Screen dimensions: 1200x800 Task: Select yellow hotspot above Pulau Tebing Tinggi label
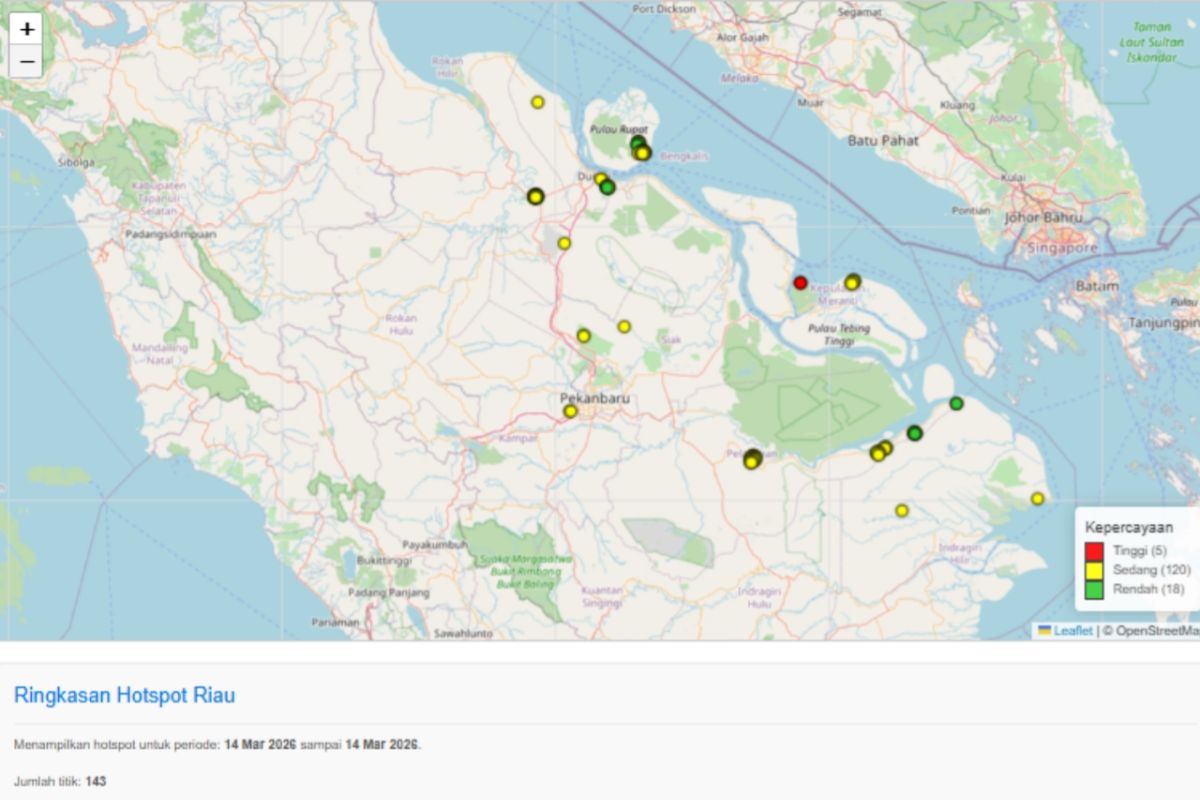click(x=852, y=283)
